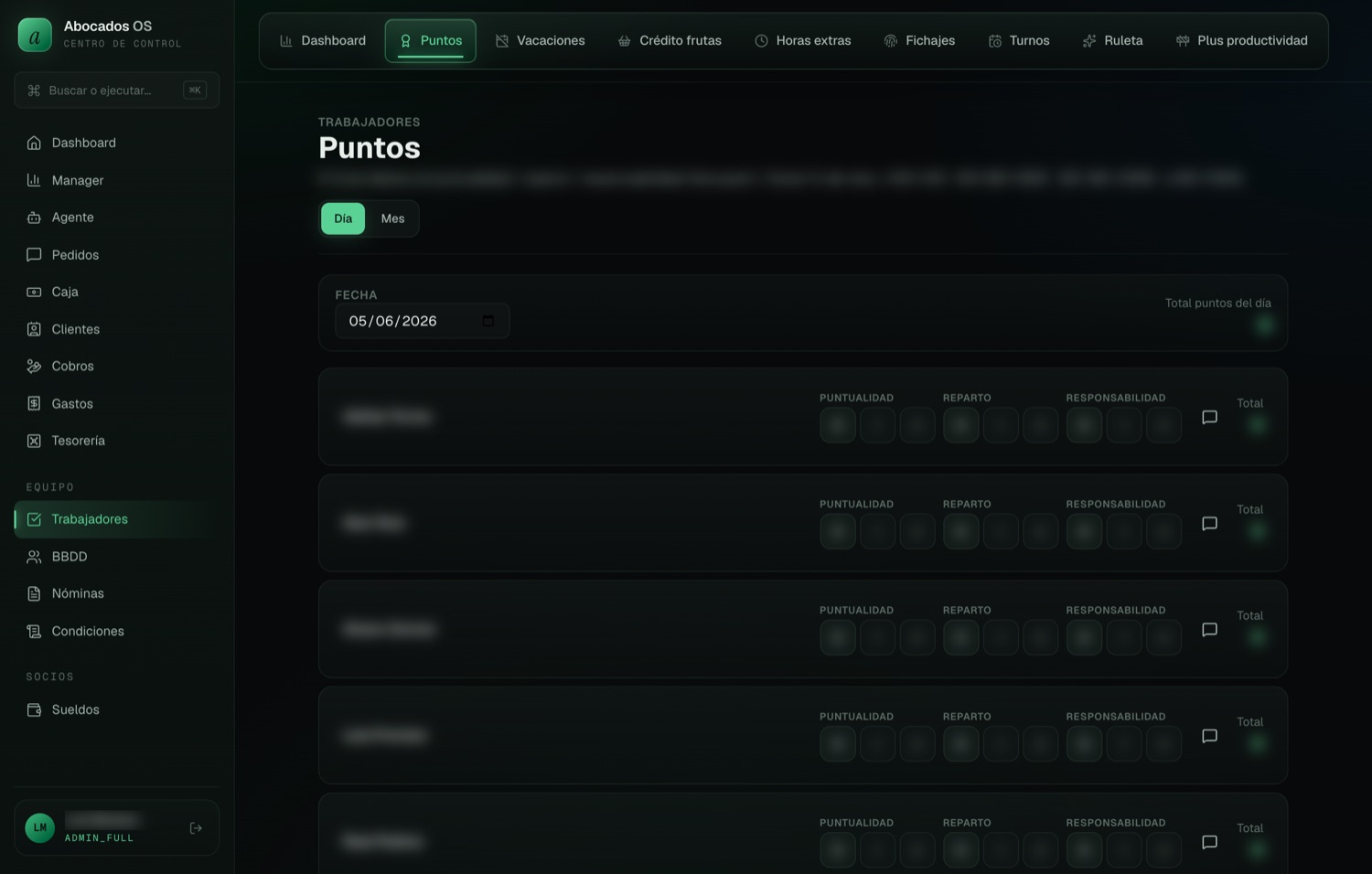Click the Fecha date input 05/06/2026
This screenshot has height=874, width=1372.
coord(423,321)
